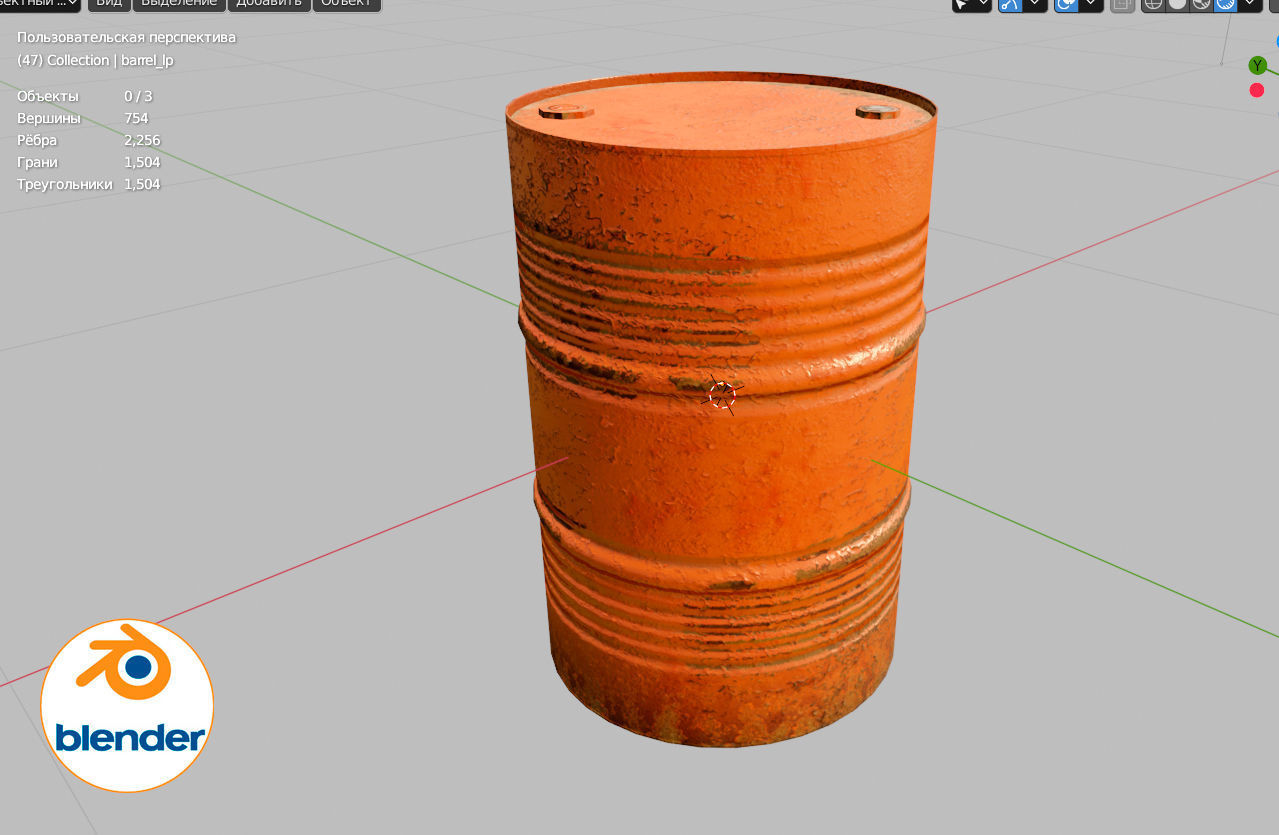Expand the selectability and visibility options dropdown

click(x=983, y=4)
